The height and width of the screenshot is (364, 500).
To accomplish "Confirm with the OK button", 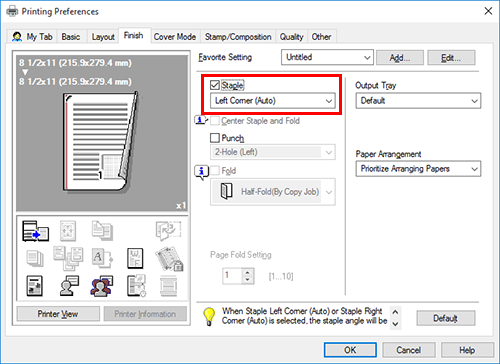I will [350, 350].
